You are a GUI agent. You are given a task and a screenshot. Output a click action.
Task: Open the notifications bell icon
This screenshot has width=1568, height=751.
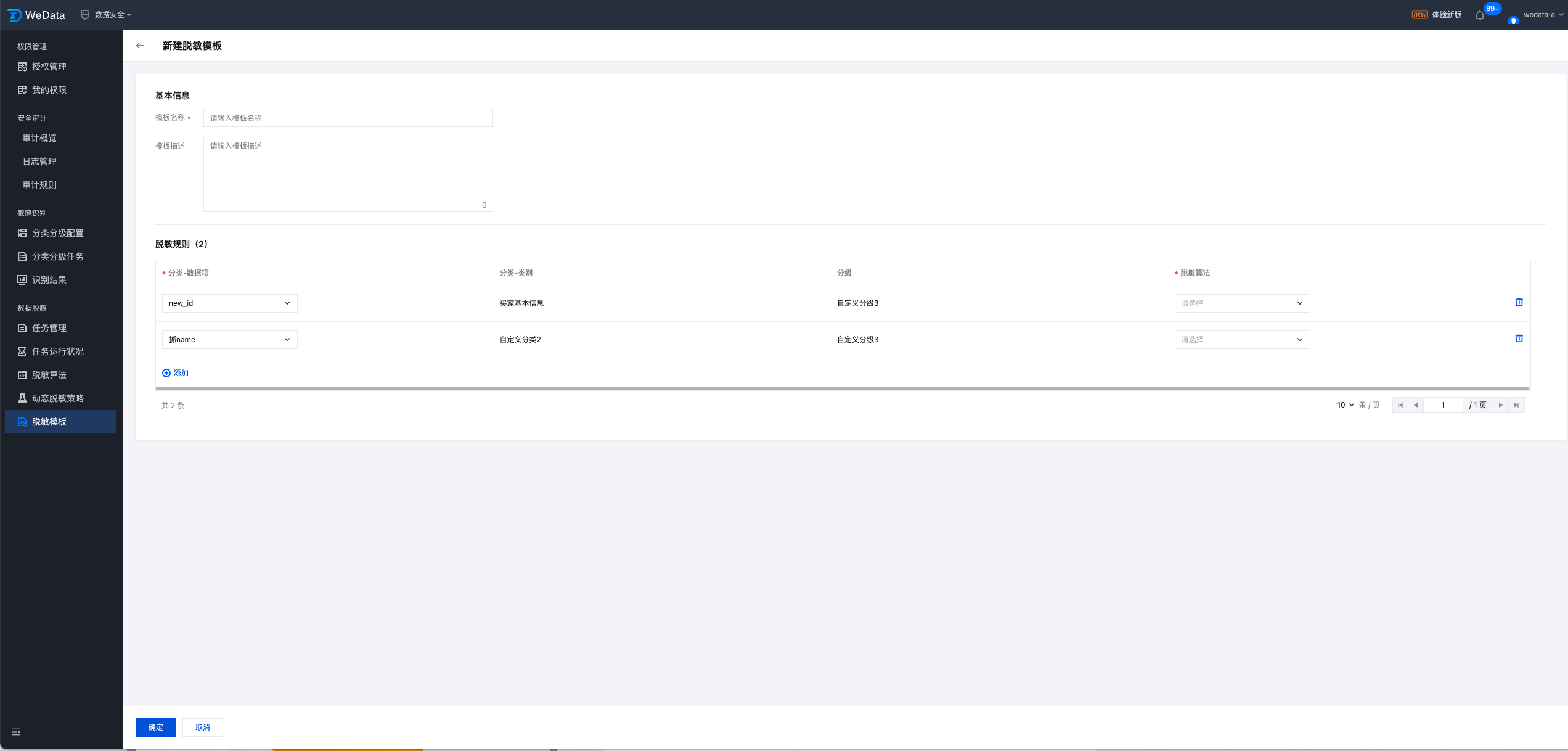point(1480,15)
